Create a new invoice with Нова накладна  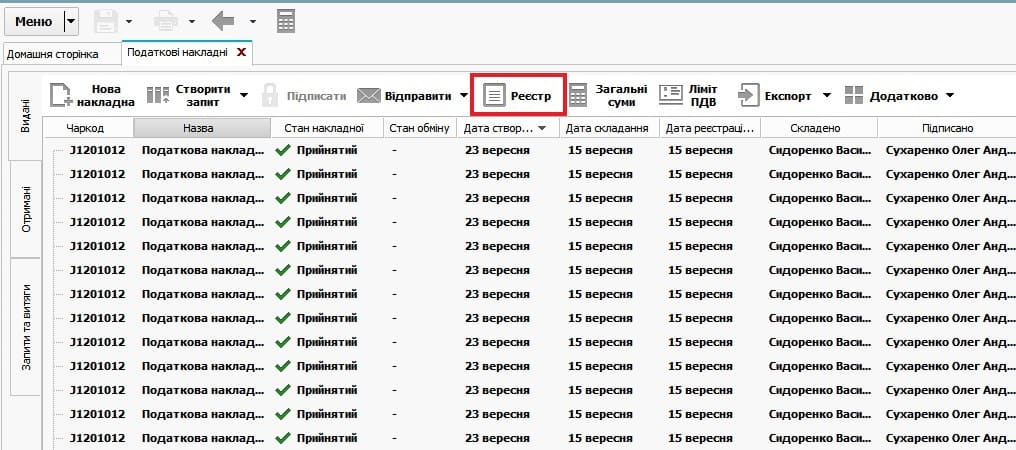(93, 95)
